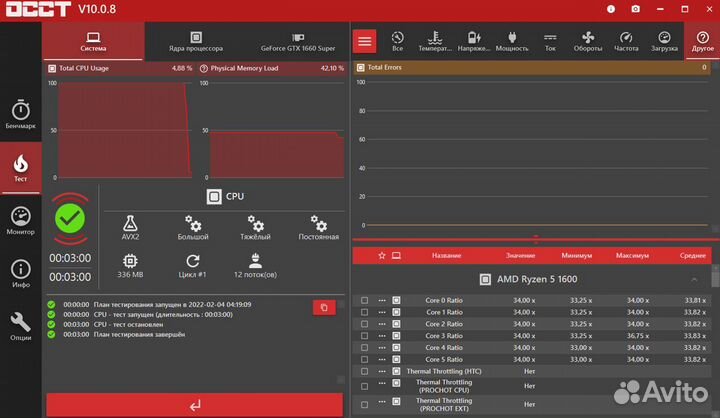Click the green checkmark test status button

coord(70,219)
